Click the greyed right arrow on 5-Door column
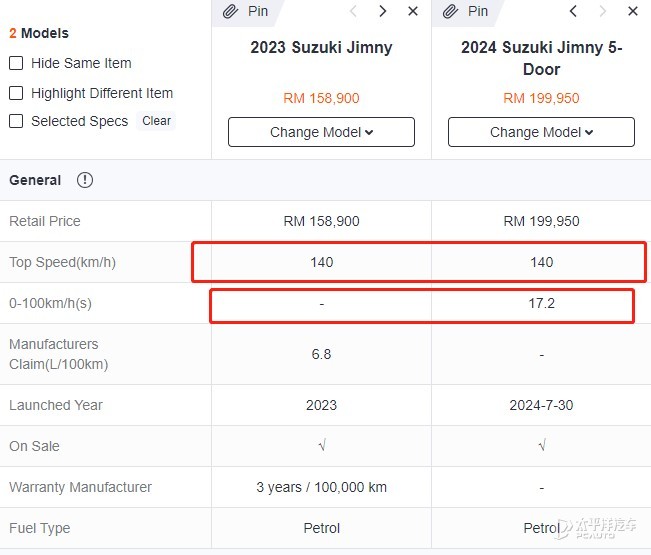 pyautogui.click(x=602, y=11)
